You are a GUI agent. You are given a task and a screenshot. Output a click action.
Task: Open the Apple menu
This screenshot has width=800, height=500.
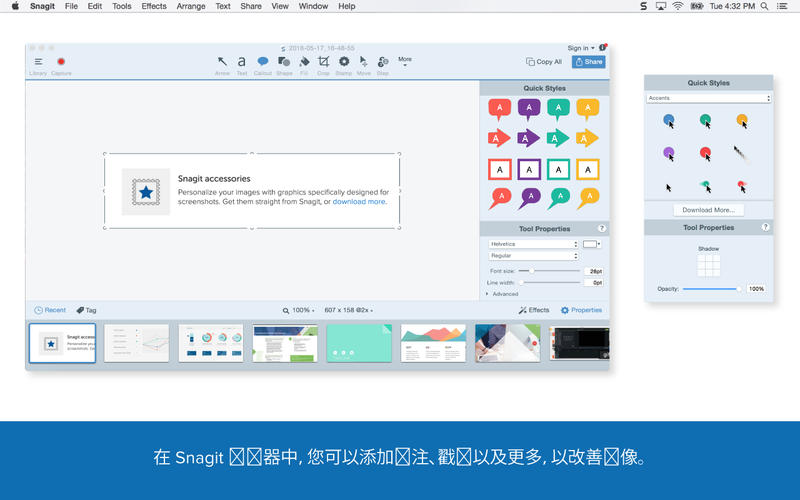pos(15,6)
